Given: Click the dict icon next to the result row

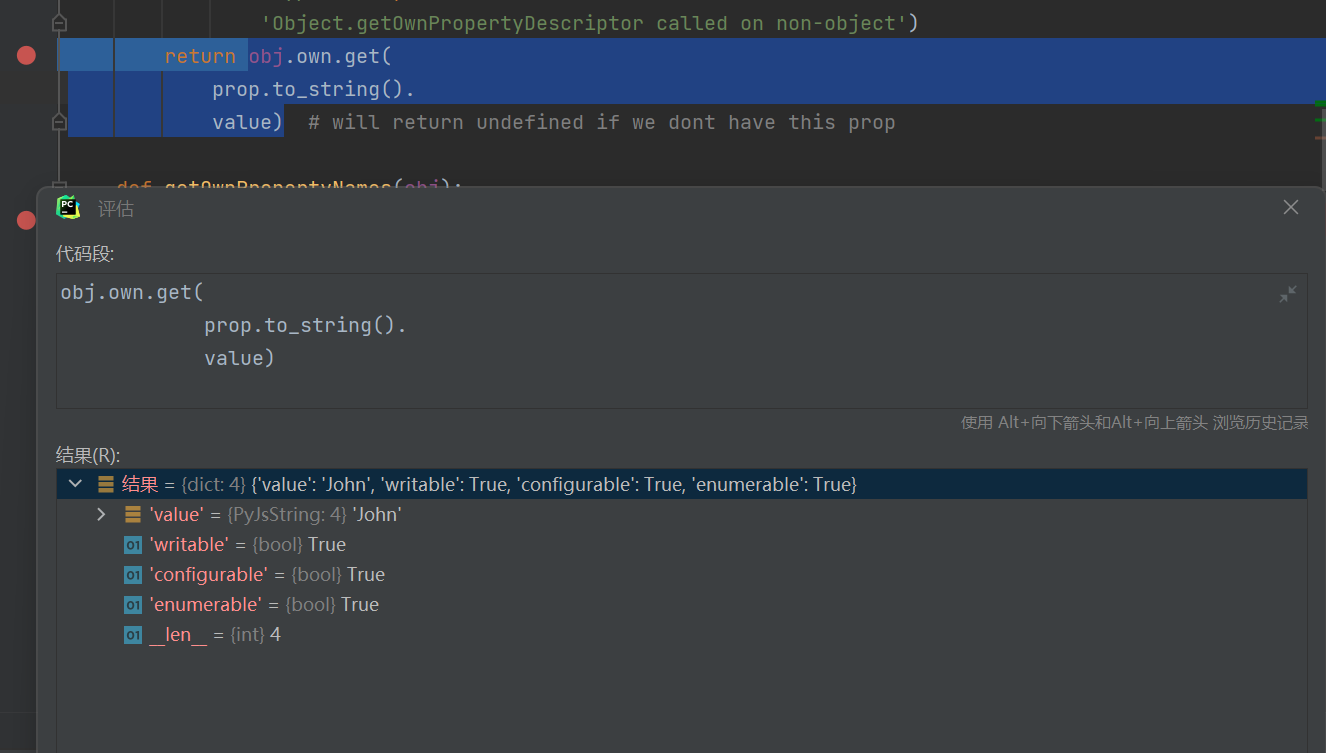Looking at the screenshot, I should pyautogui.click(x=106, y=484).
